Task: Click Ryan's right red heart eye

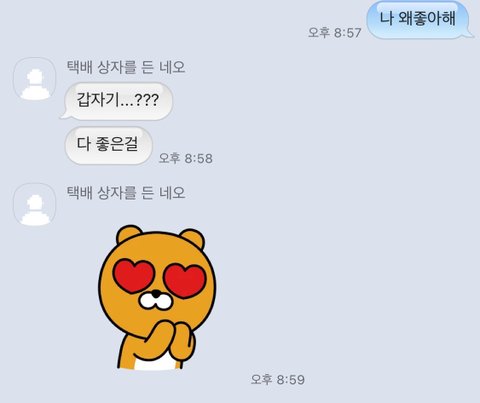Action: coord(185,281)
